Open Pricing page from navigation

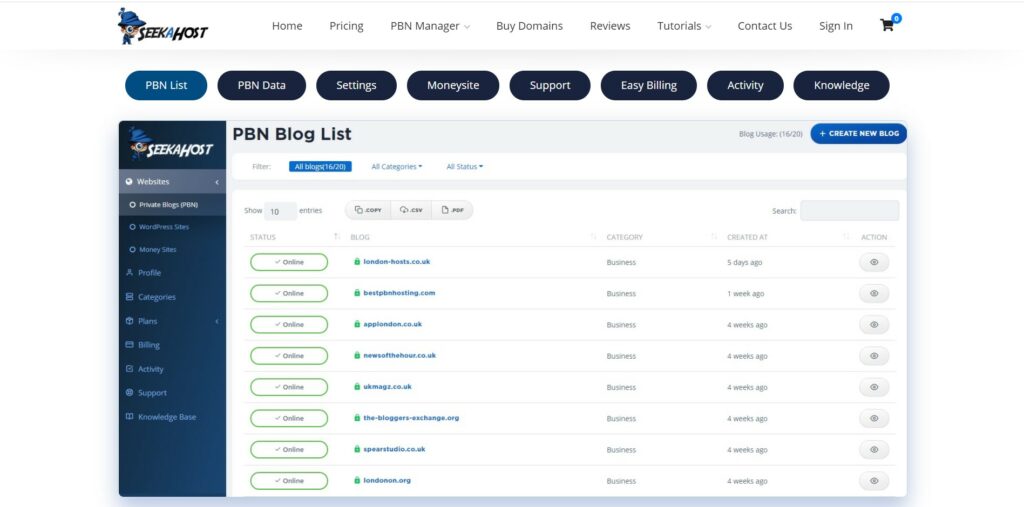346,26
